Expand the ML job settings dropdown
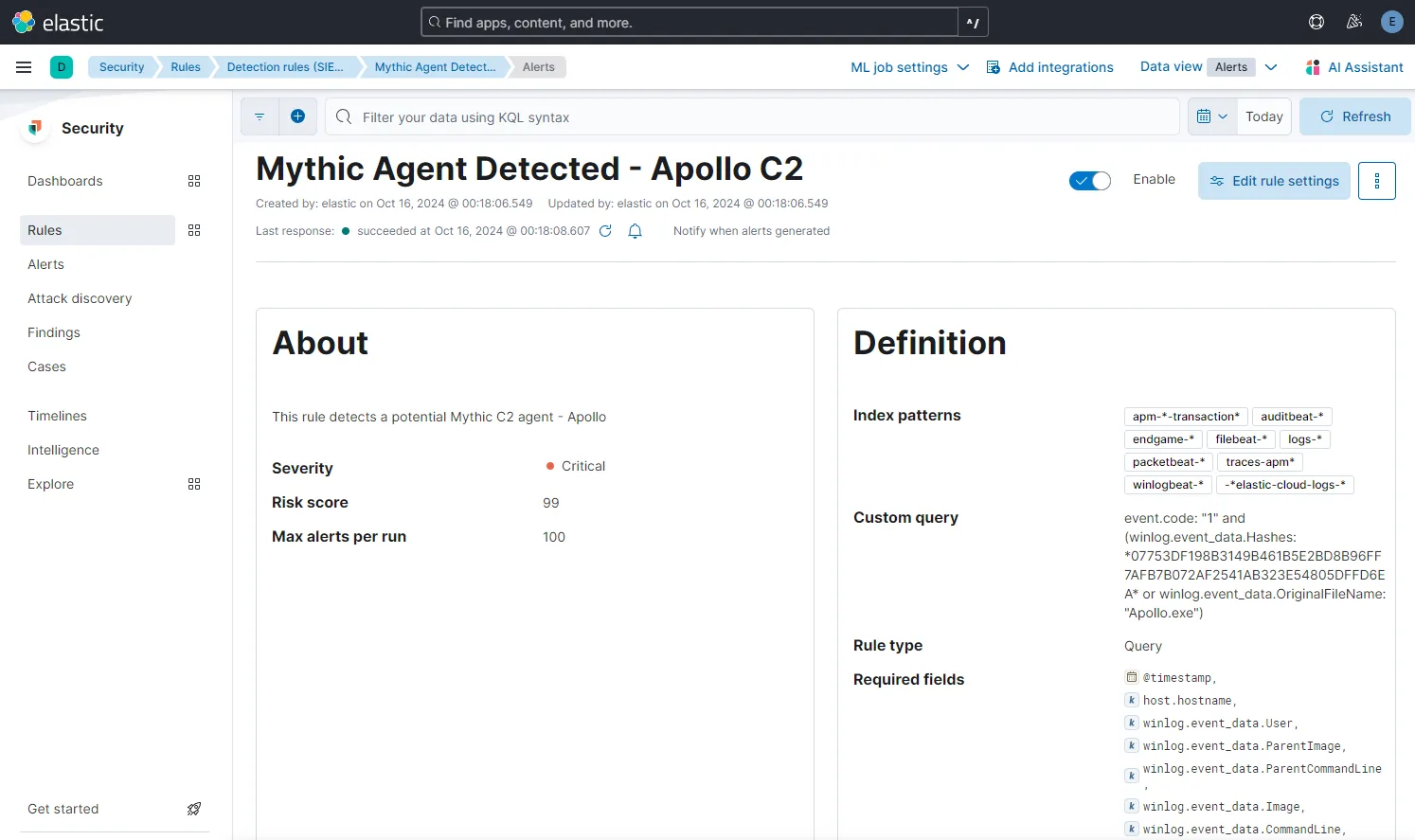The width and height of the screenshot is (1415, 840). [x=907, y=66]
